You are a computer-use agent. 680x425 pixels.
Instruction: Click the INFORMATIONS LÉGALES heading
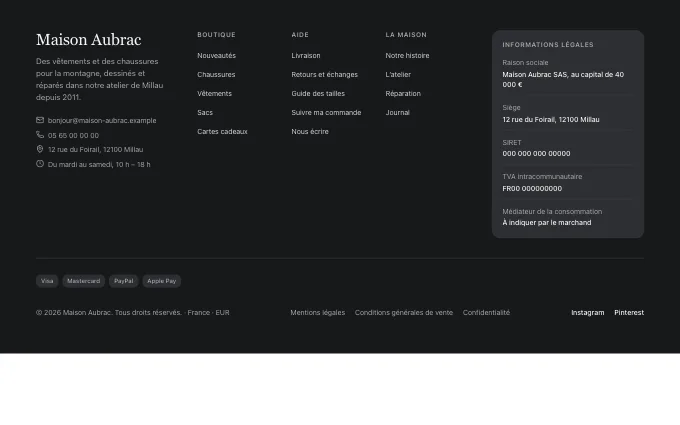tap(548, 45)
